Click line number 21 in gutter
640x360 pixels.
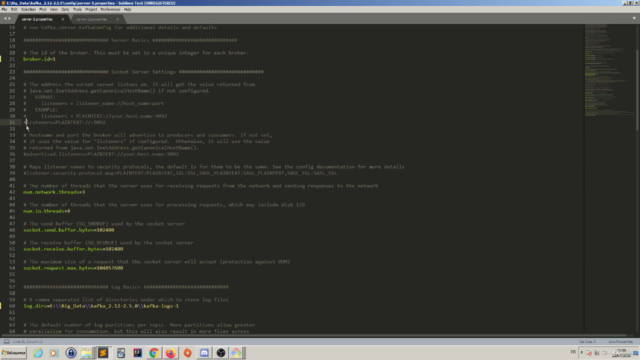[12, 59]
